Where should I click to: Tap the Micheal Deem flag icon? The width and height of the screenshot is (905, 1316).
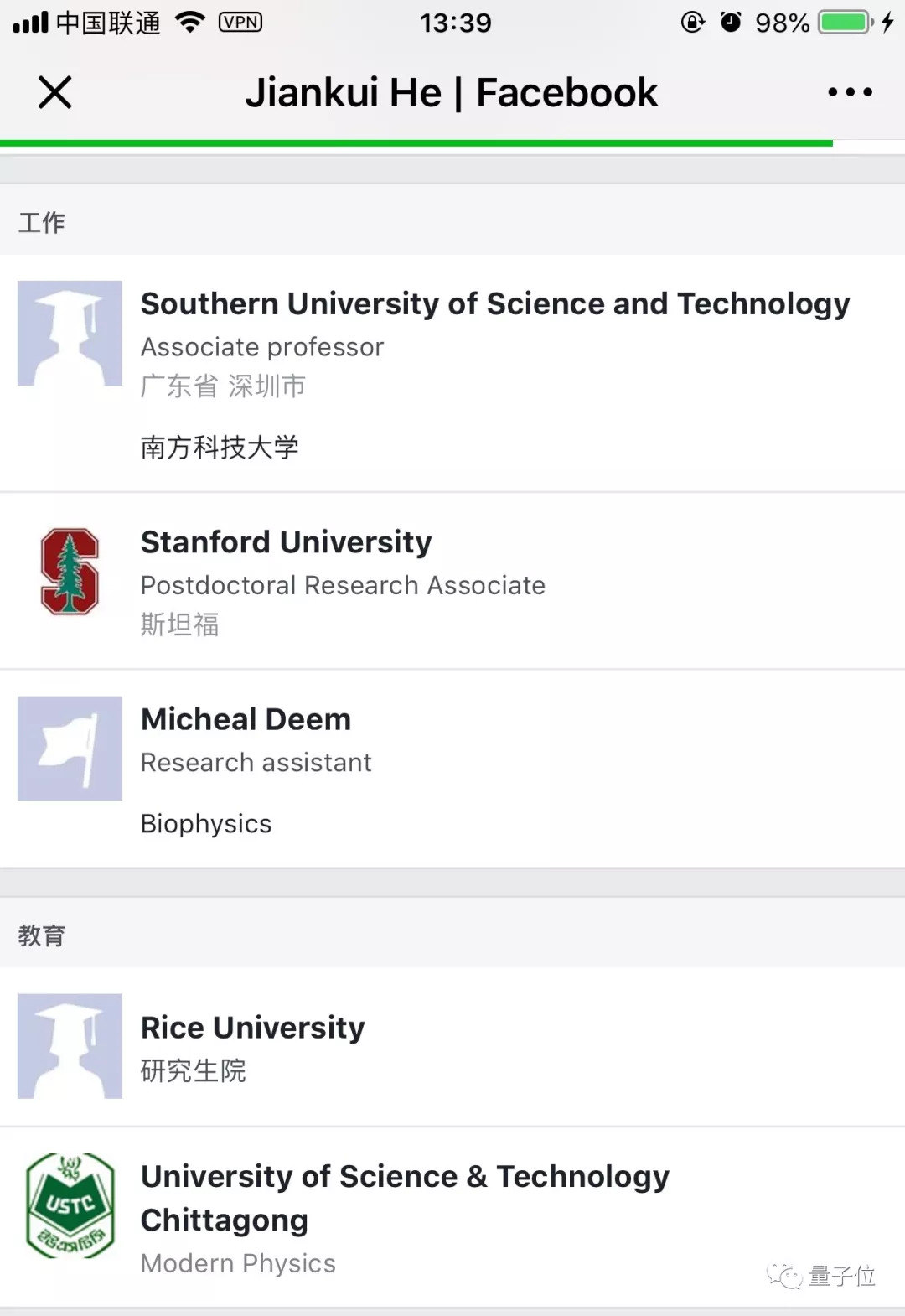[70, 749]
